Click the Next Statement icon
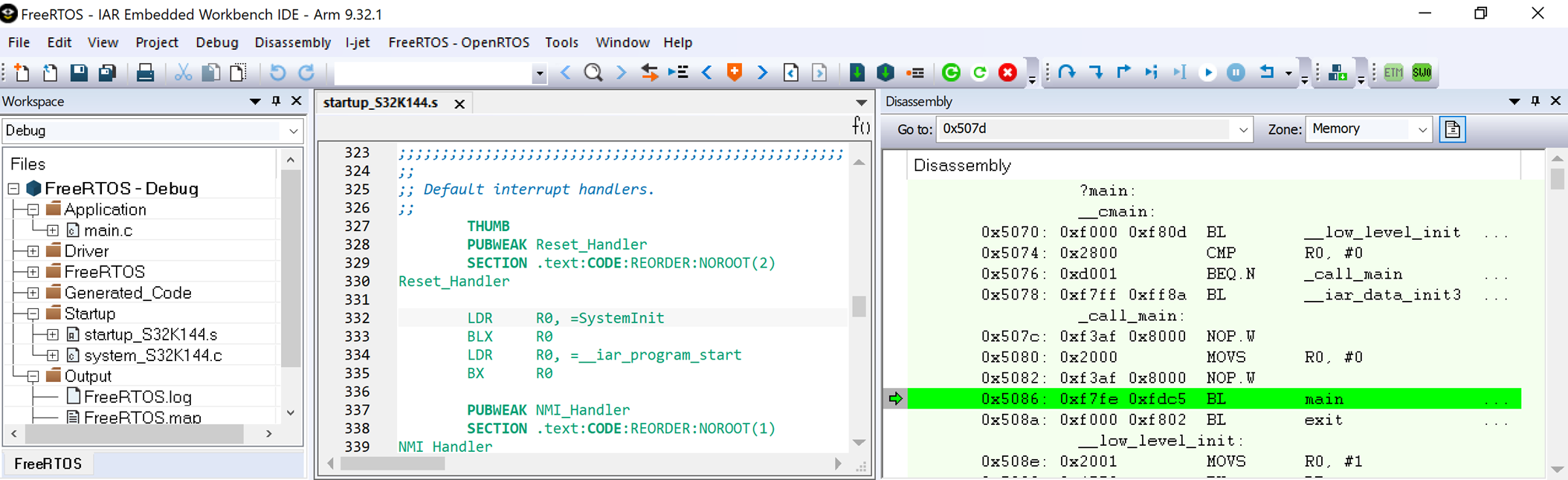The height and width of the screenshot is (480, 1568). point(1152,72)
